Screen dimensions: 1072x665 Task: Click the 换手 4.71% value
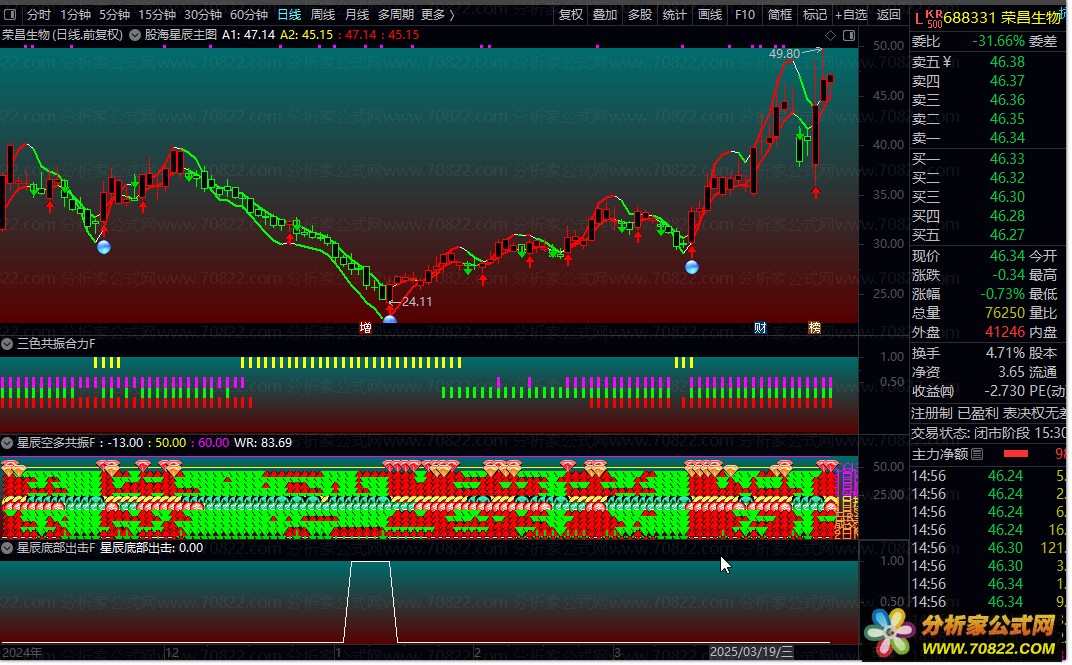coord(1005,353)
